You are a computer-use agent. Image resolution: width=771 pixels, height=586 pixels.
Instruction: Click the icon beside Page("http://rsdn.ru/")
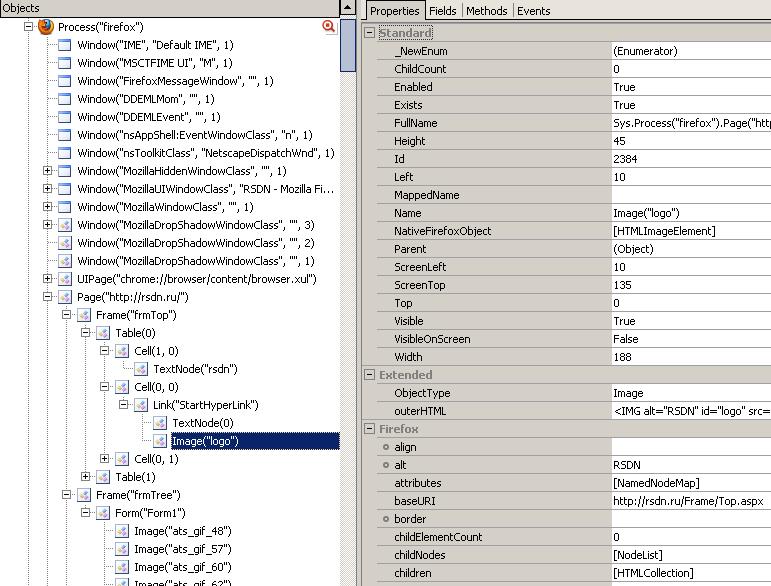click(x=65, y=297)
